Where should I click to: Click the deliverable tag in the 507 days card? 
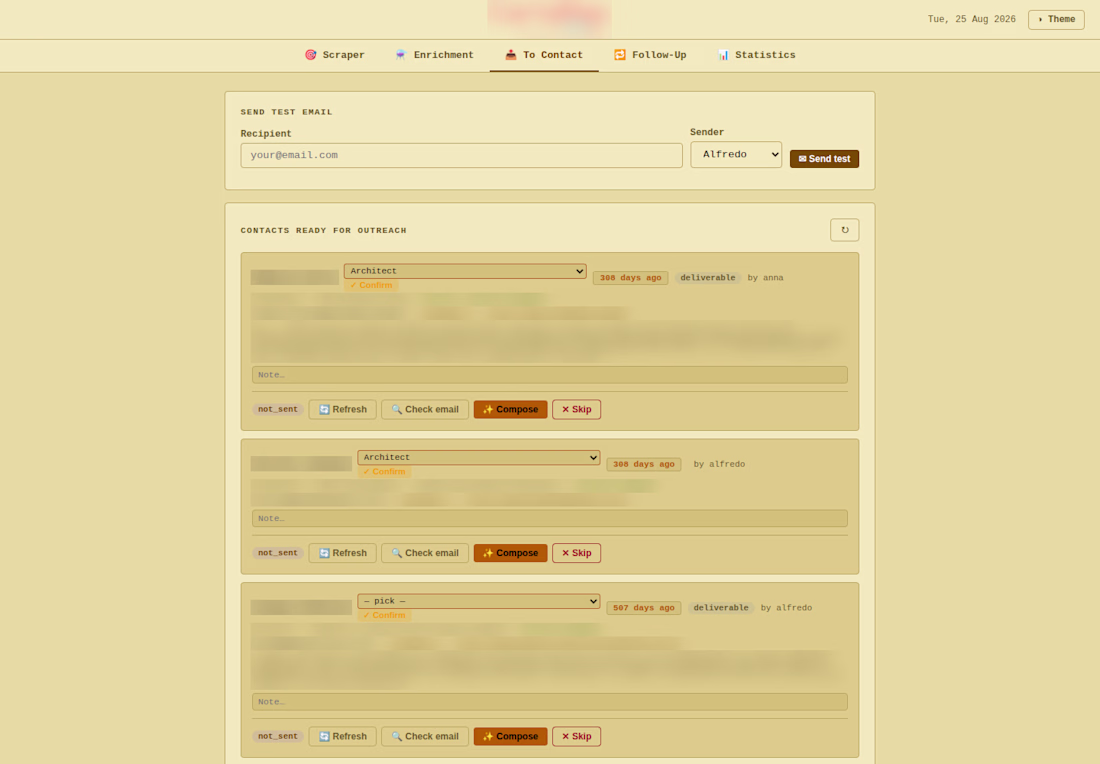click(720, 608)
